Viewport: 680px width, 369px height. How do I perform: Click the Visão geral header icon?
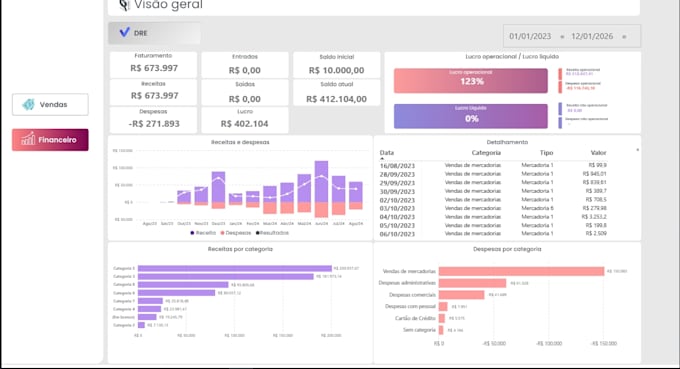click(x=124, y=5)
